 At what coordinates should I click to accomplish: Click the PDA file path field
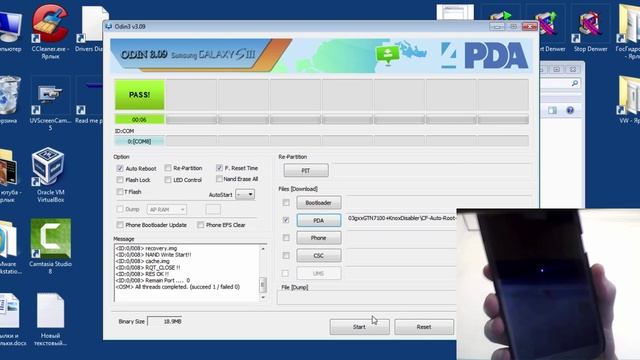[402, 219]
